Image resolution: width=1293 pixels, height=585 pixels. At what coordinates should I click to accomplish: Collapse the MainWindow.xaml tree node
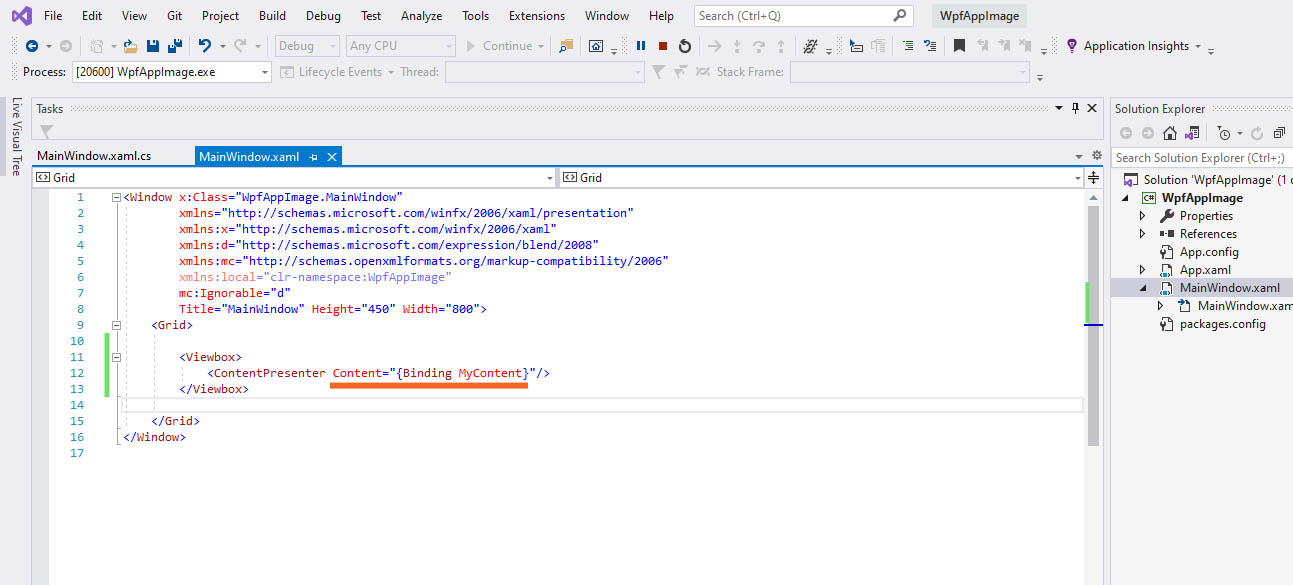click(x=1143, y=288)
